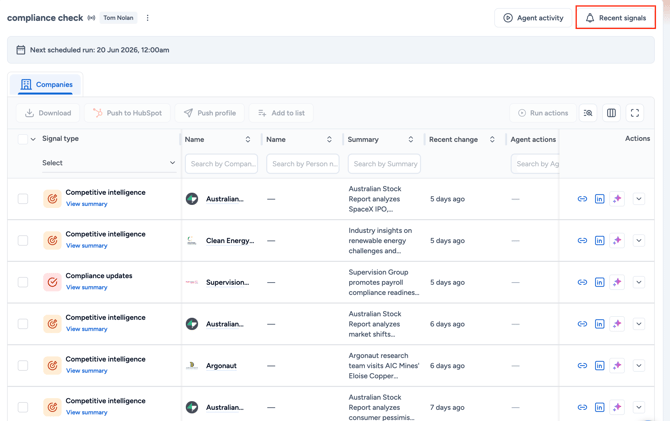The width and height of the screenshot is (670, 421).
Task: Click AI sparkle icon on Argonaut row
Action: tap(617, 365)
